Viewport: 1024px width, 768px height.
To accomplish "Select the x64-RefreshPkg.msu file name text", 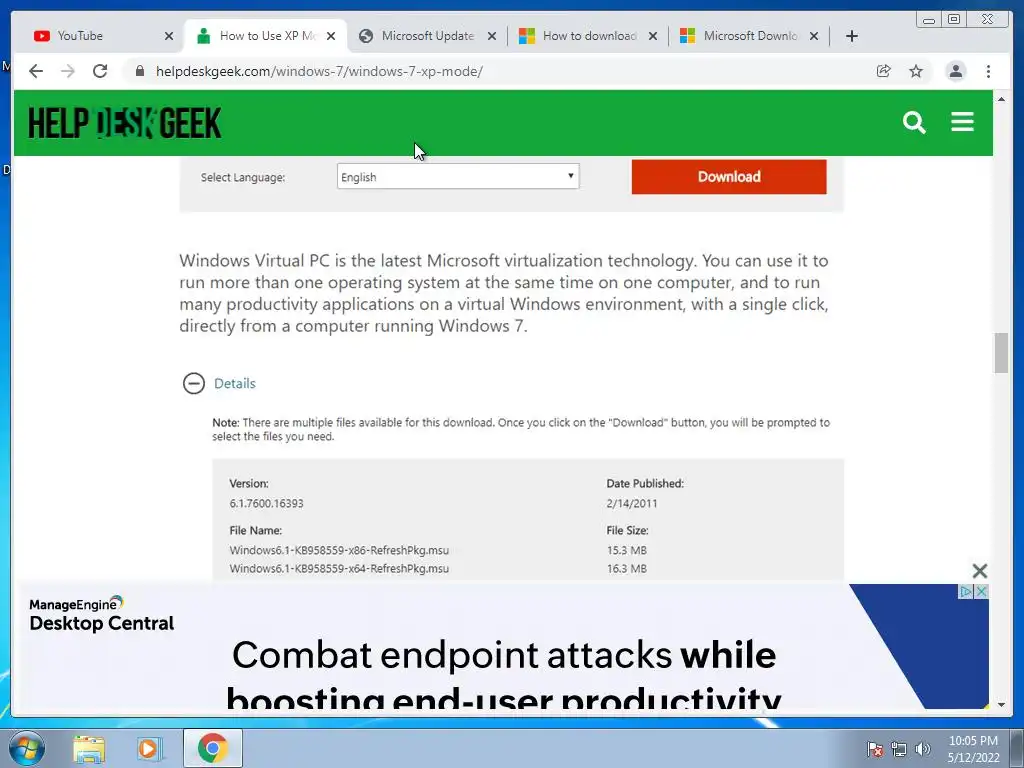I will point(339,568).
